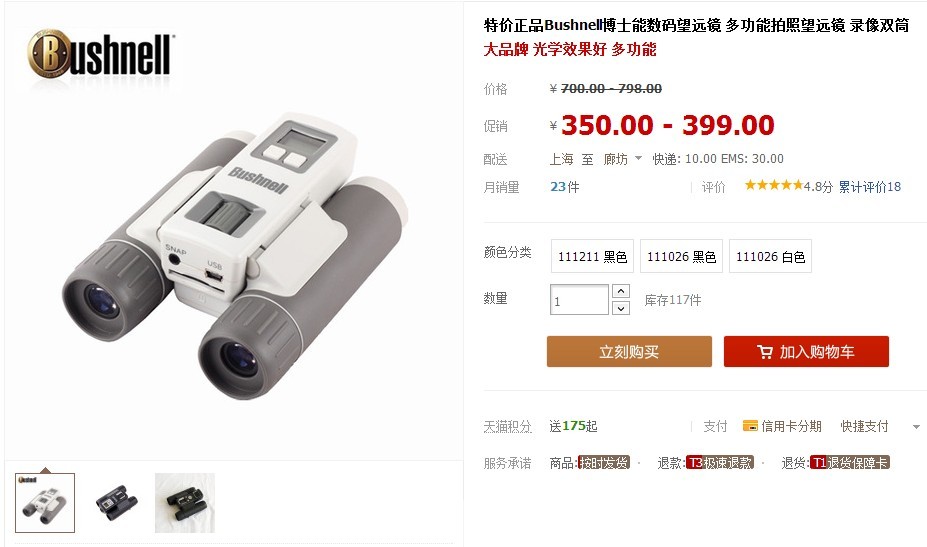Open the 累计评价18 reviews link
The width and height of the screenshot is (927, 547).
tap(870, 187)
